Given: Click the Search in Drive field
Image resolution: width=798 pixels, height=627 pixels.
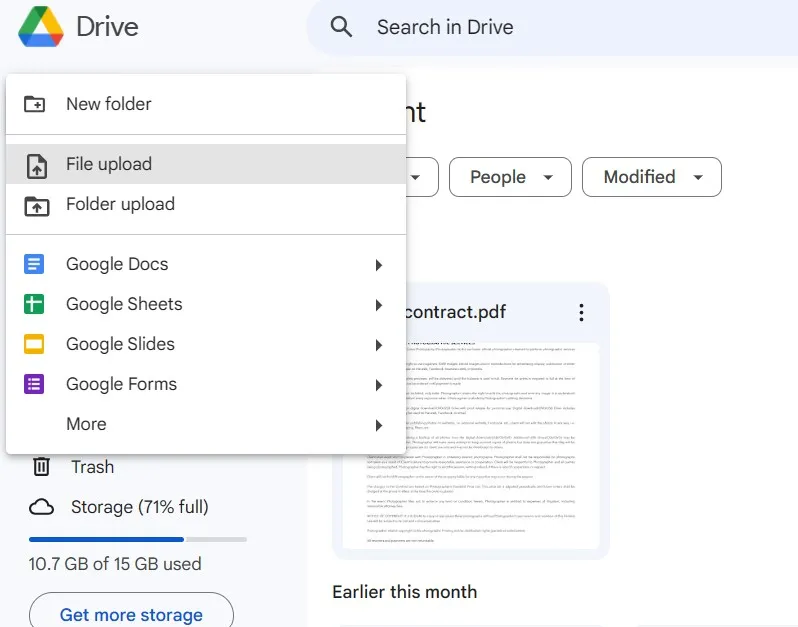Looking at the screenshot, I should click(552, 27).
